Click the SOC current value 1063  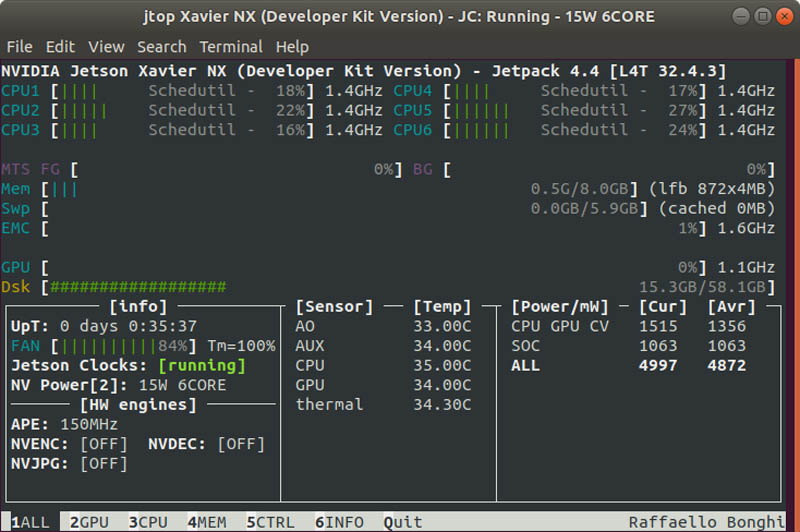(658, 346)
